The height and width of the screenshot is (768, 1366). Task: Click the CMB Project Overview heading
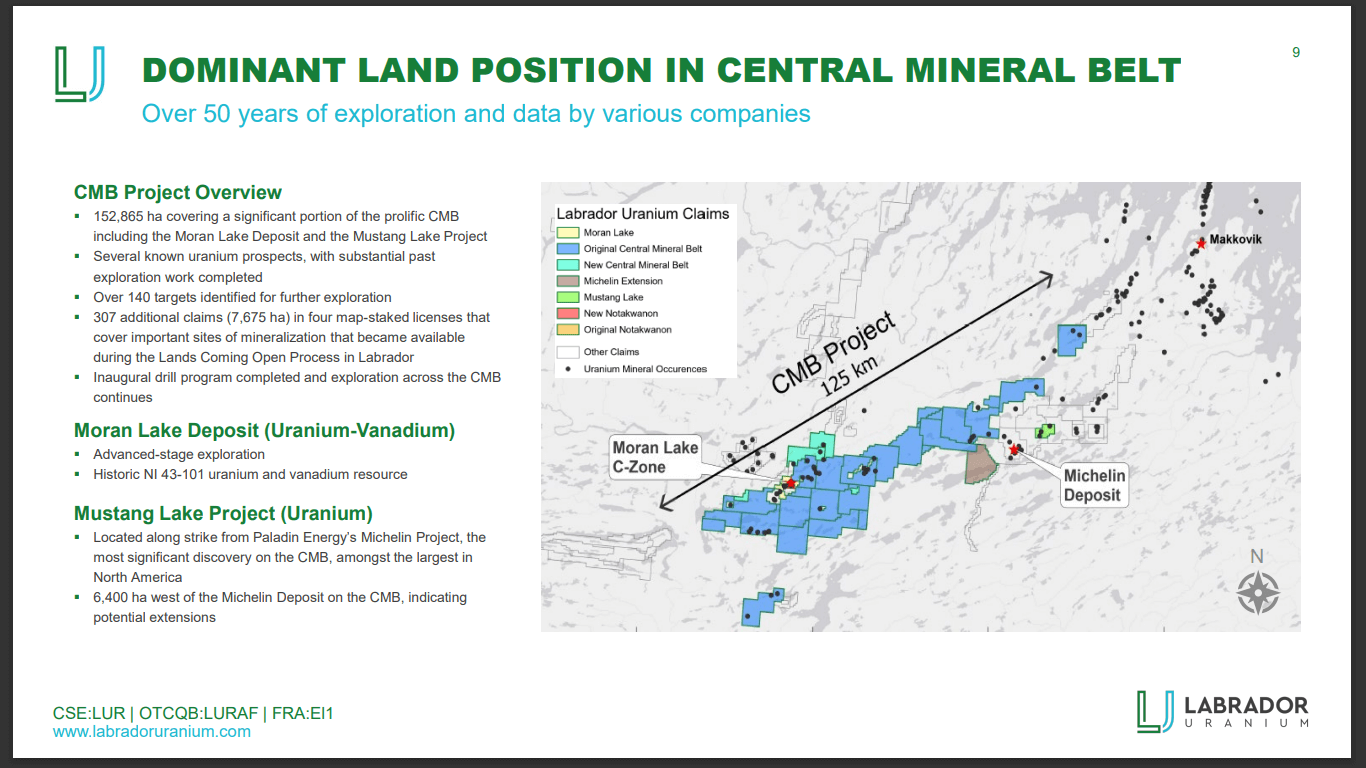point(178,192)
